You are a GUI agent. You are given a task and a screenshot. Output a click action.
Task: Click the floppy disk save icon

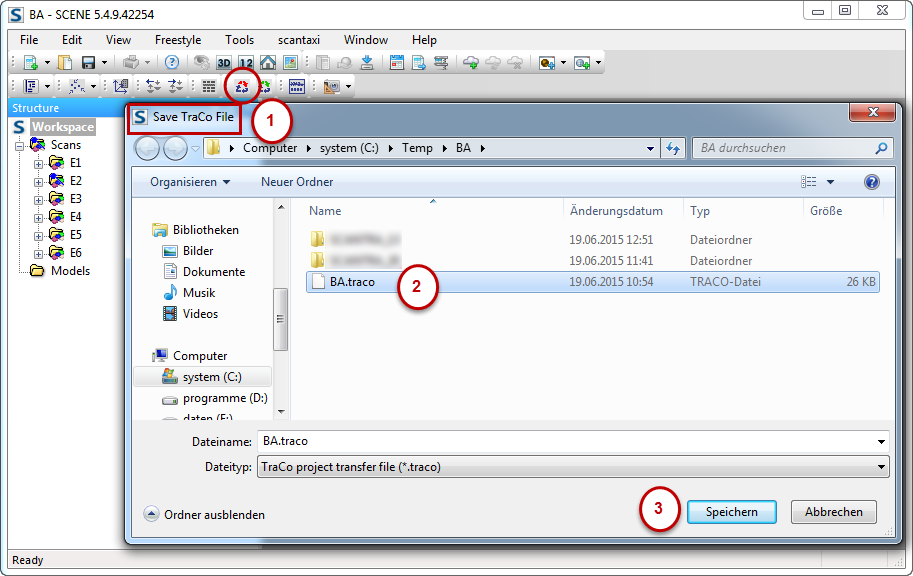(89, 62)
